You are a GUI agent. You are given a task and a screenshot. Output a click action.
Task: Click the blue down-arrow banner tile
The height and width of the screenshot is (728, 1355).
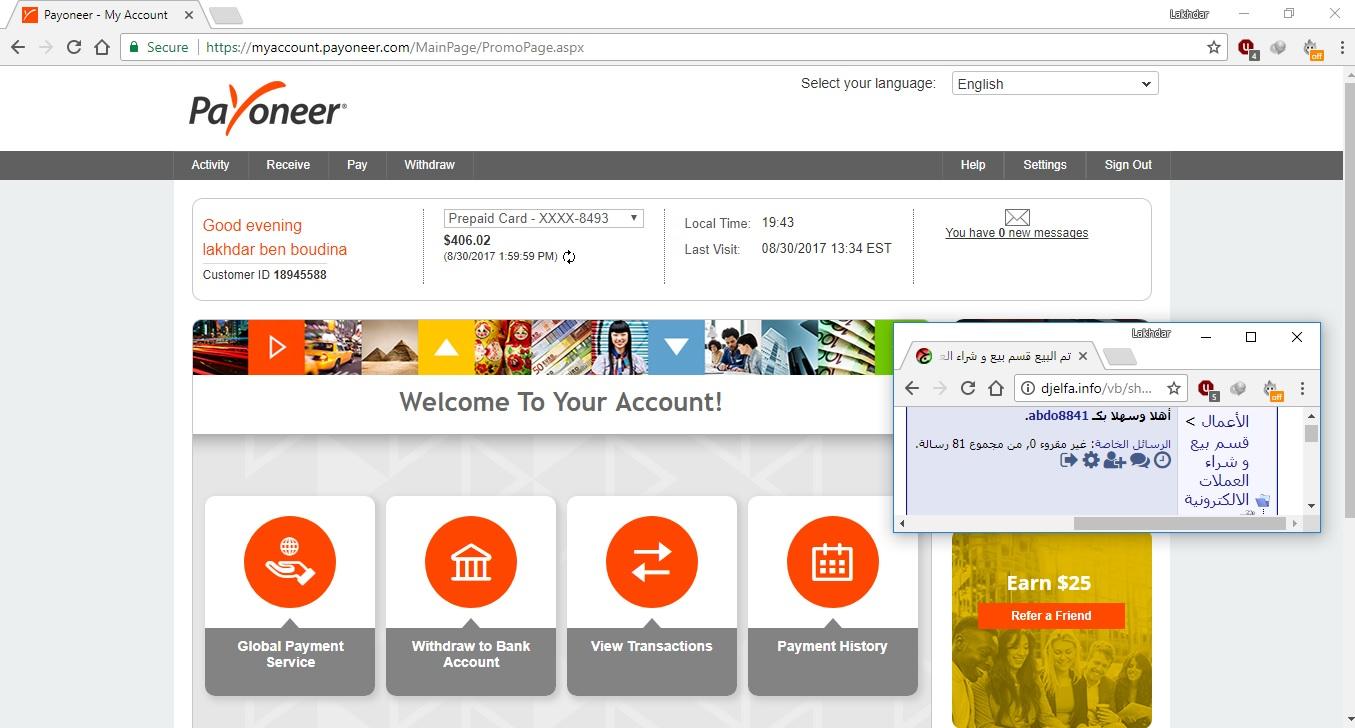pyautogui.click(x=676, y=347)
